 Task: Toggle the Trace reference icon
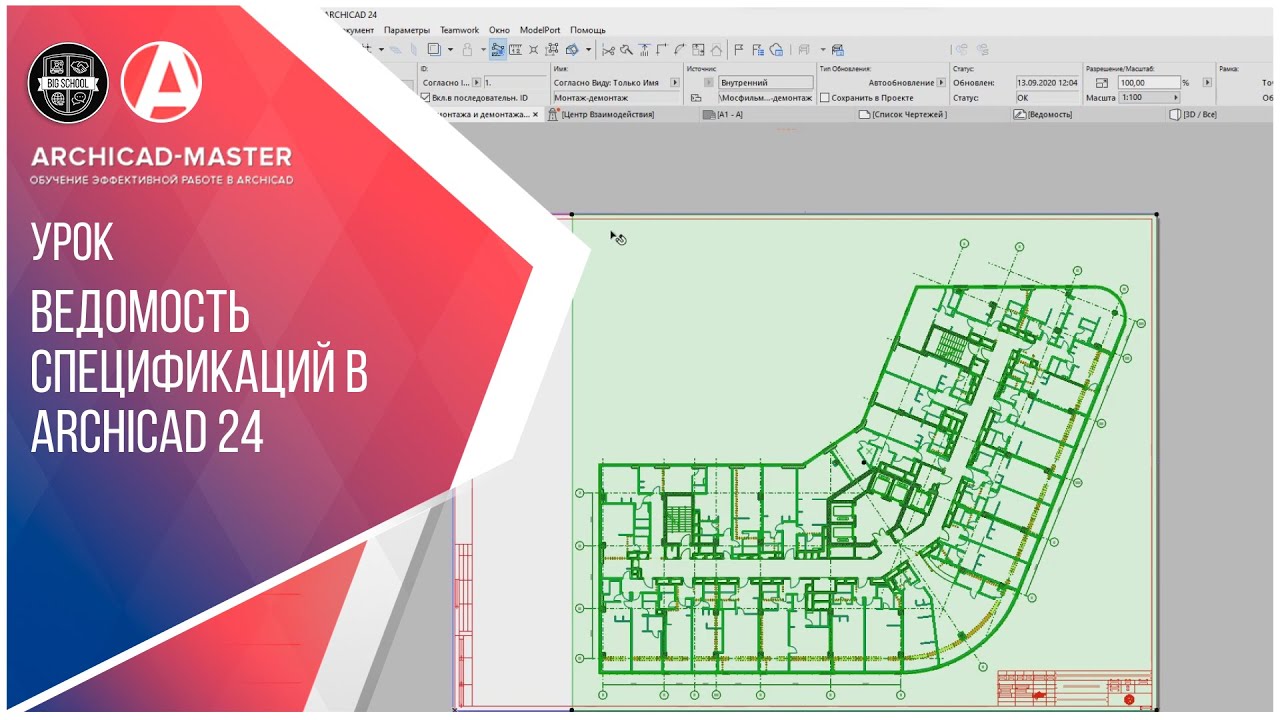pyautogui.click(x=433, y=50)
